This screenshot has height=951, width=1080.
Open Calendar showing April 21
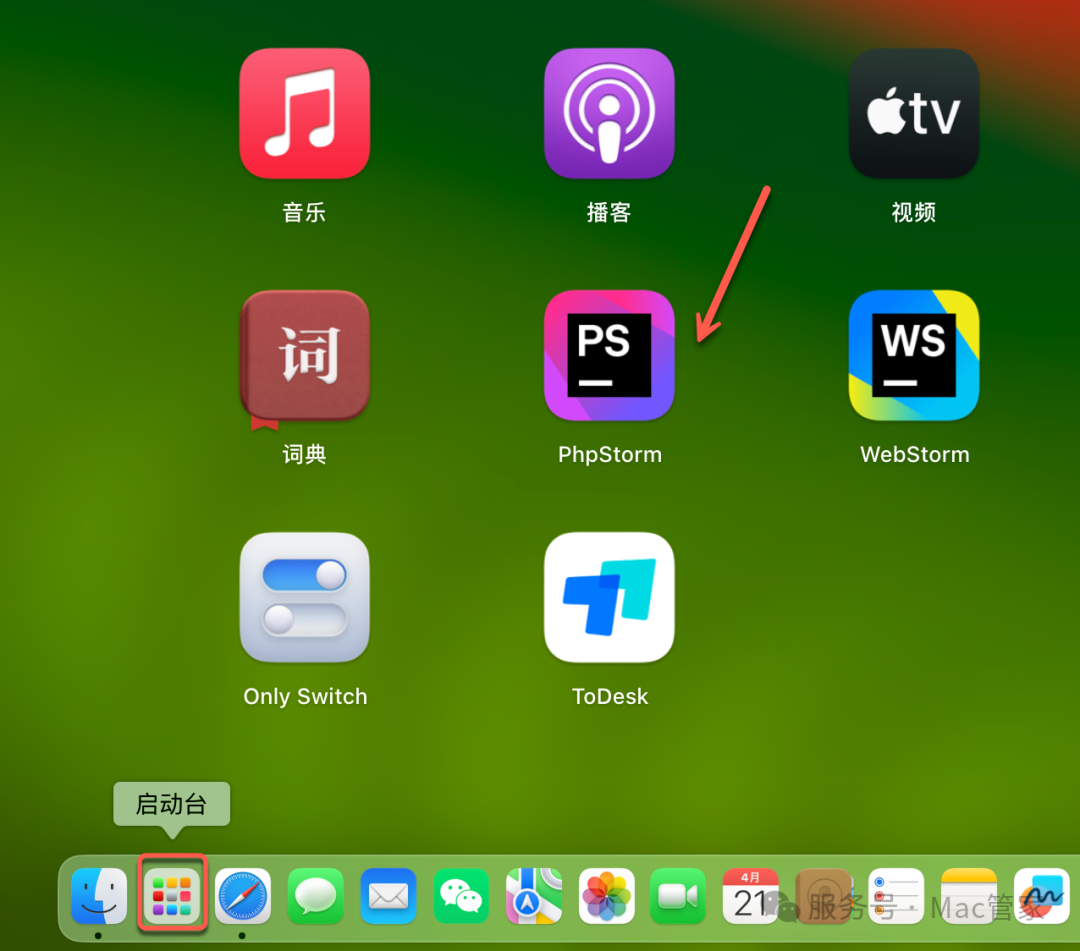click(751, 897)
